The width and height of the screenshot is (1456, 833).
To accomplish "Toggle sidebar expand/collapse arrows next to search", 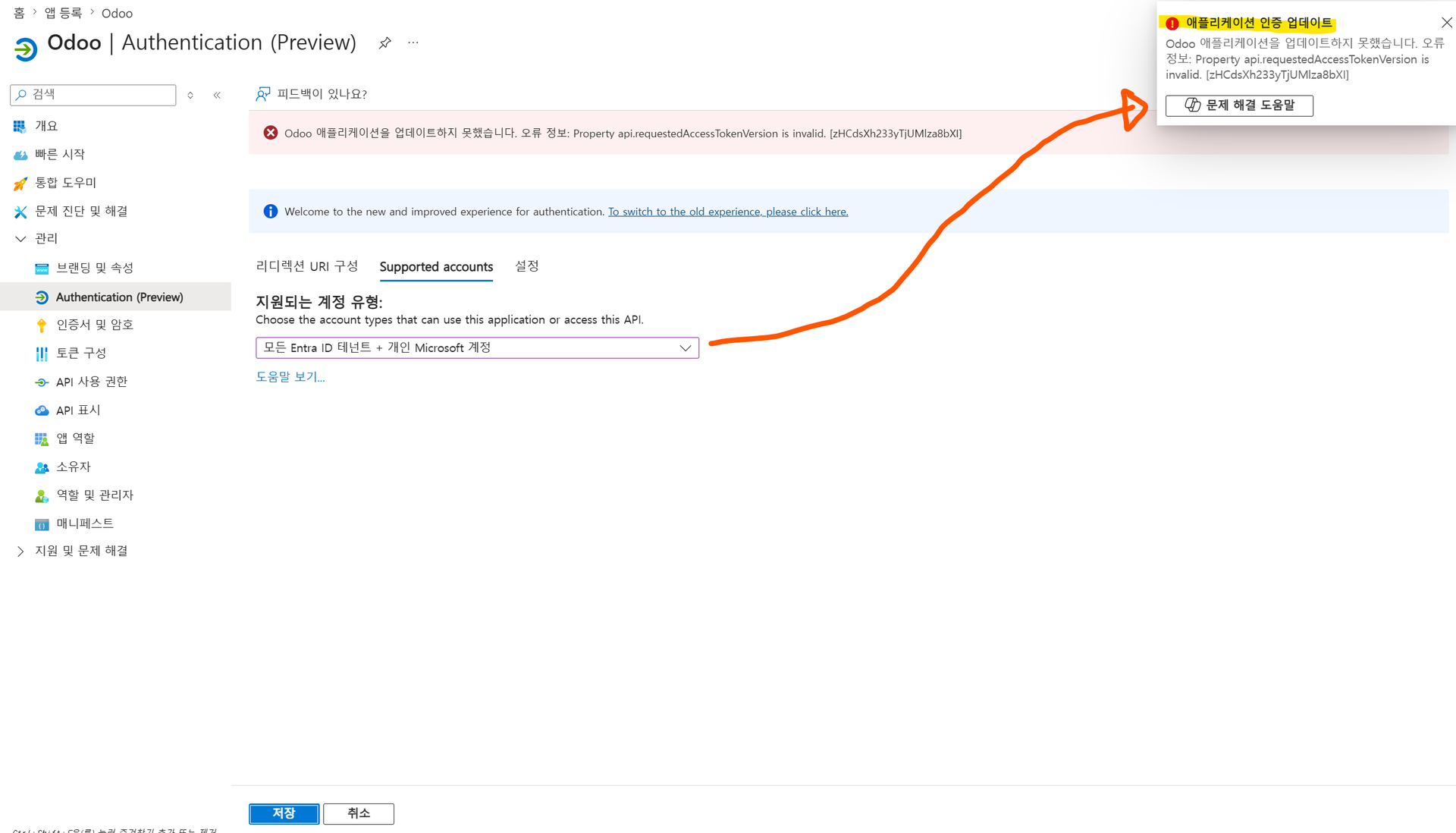I will pos(190,95).
